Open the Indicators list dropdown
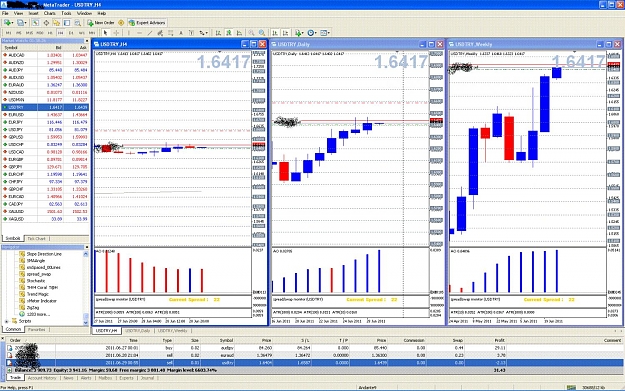625x391 pixels. point(299,33)
